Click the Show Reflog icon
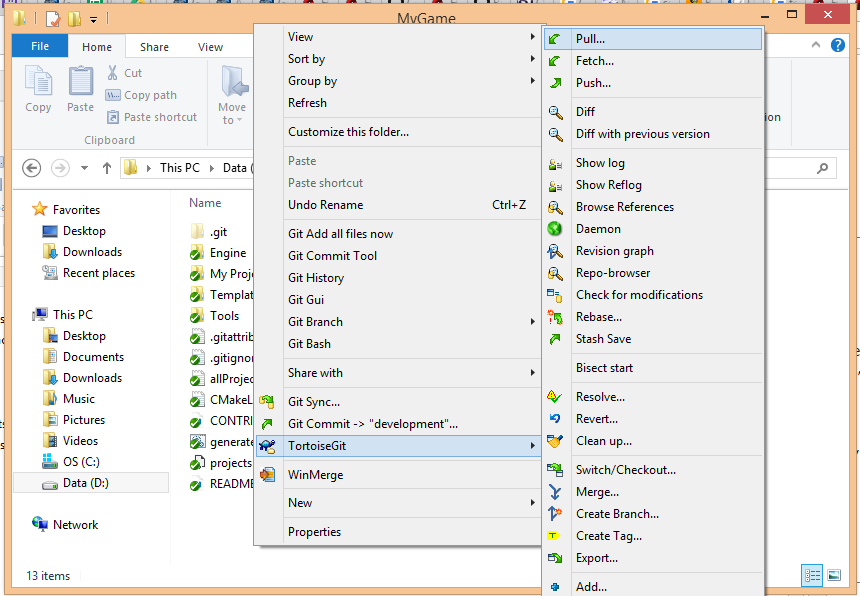The image size is (860, 596). pos(555,186)
